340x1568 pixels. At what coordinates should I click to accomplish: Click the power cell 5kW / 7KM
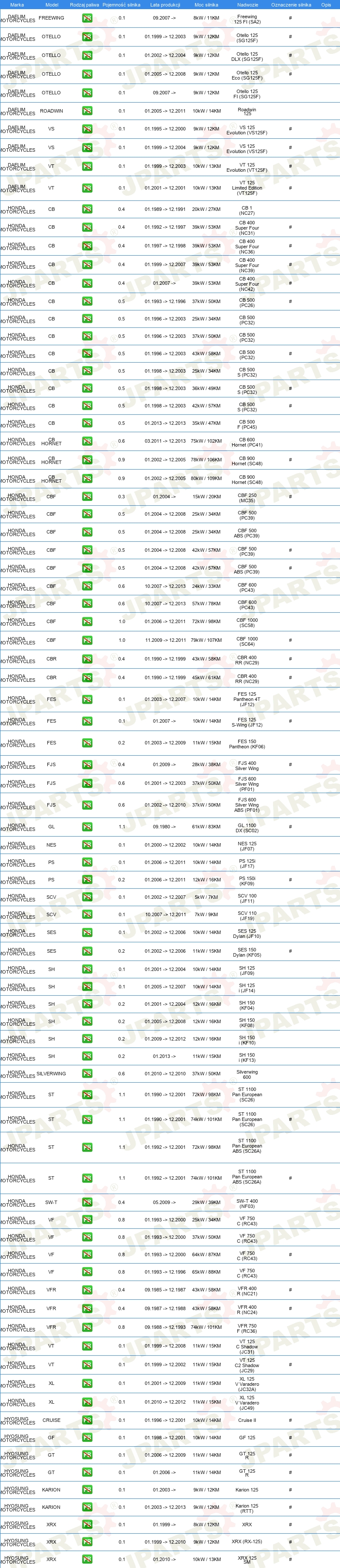(207, 897)
